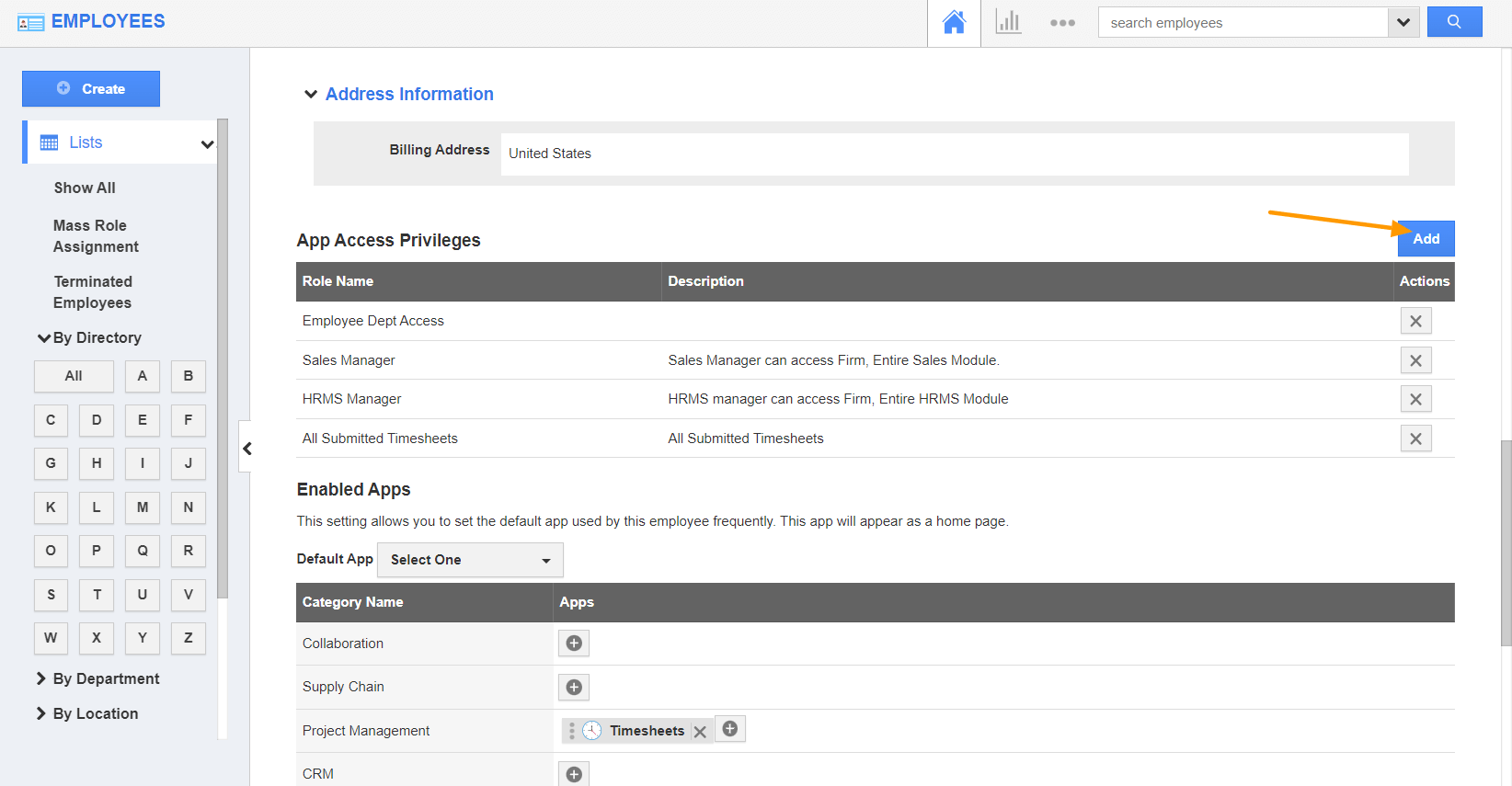Open the Show All list
The height and width of the screenshot is (786, 1512).
pos(85,188)
